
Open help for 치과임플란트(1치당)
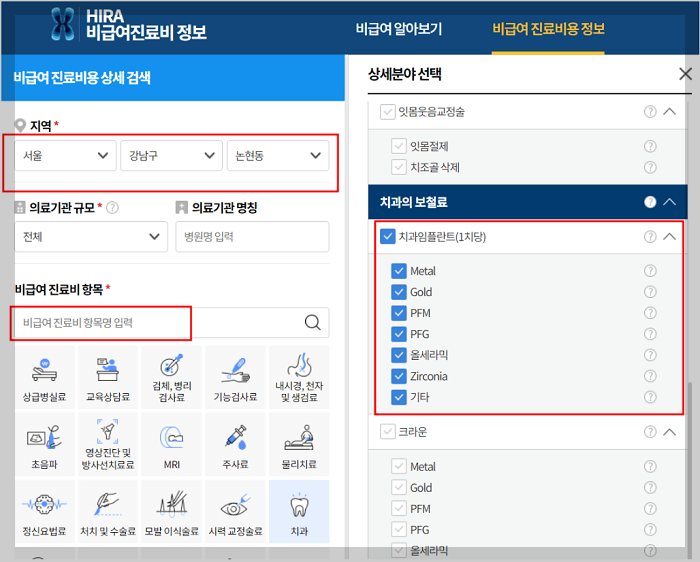point(650,237)
